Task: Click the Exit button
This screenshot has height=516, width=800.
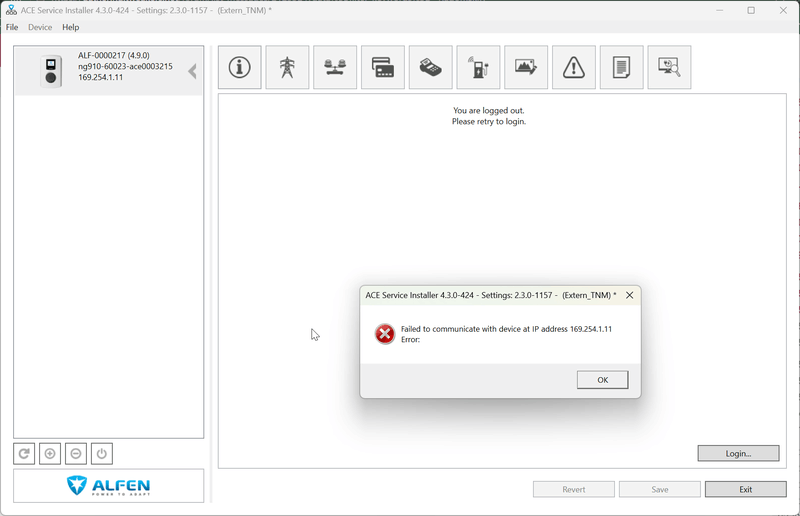Action: [x=745, y=489]
